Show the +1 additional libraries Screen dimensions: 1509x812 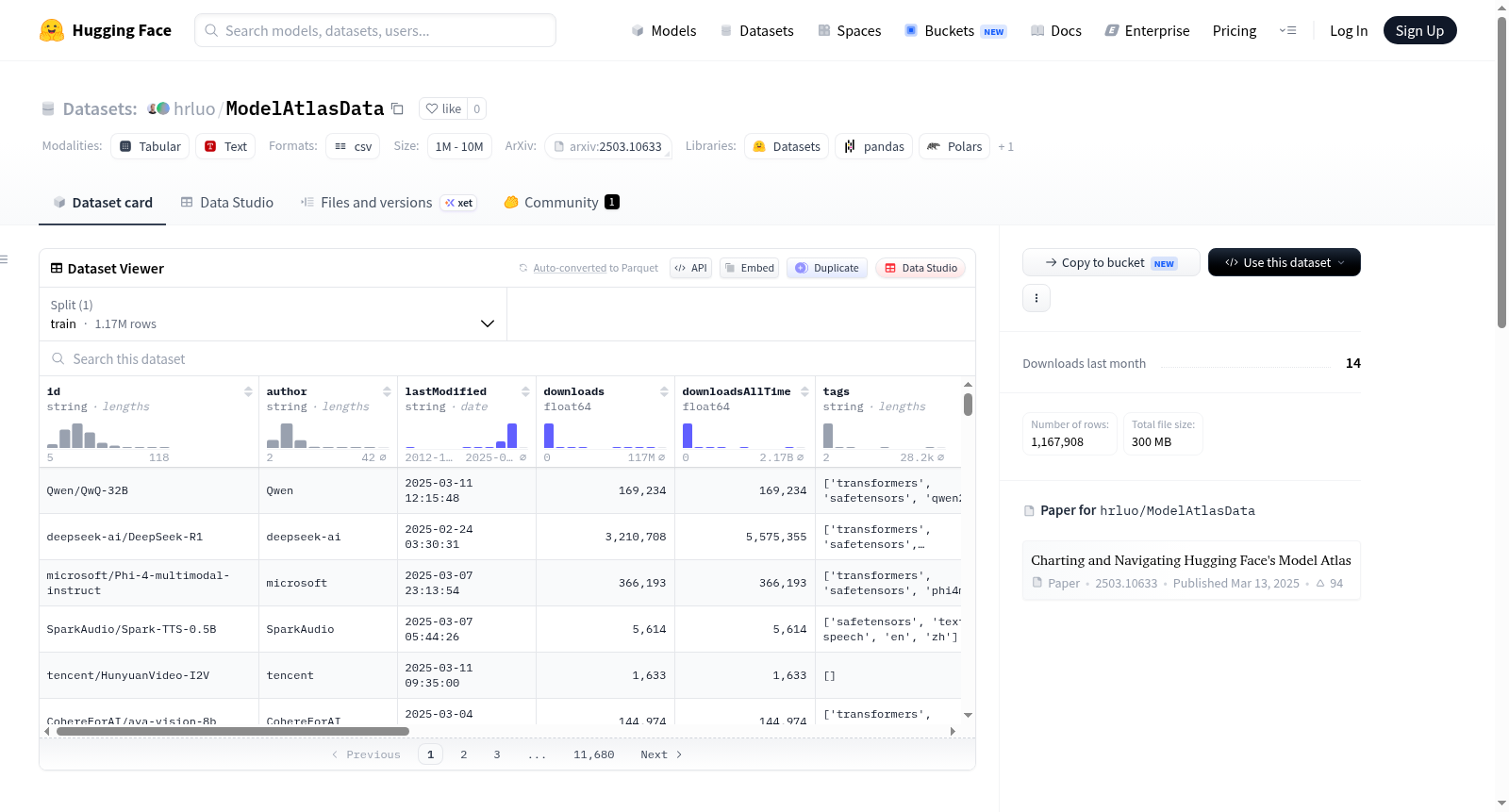(x=1006, y=146)
